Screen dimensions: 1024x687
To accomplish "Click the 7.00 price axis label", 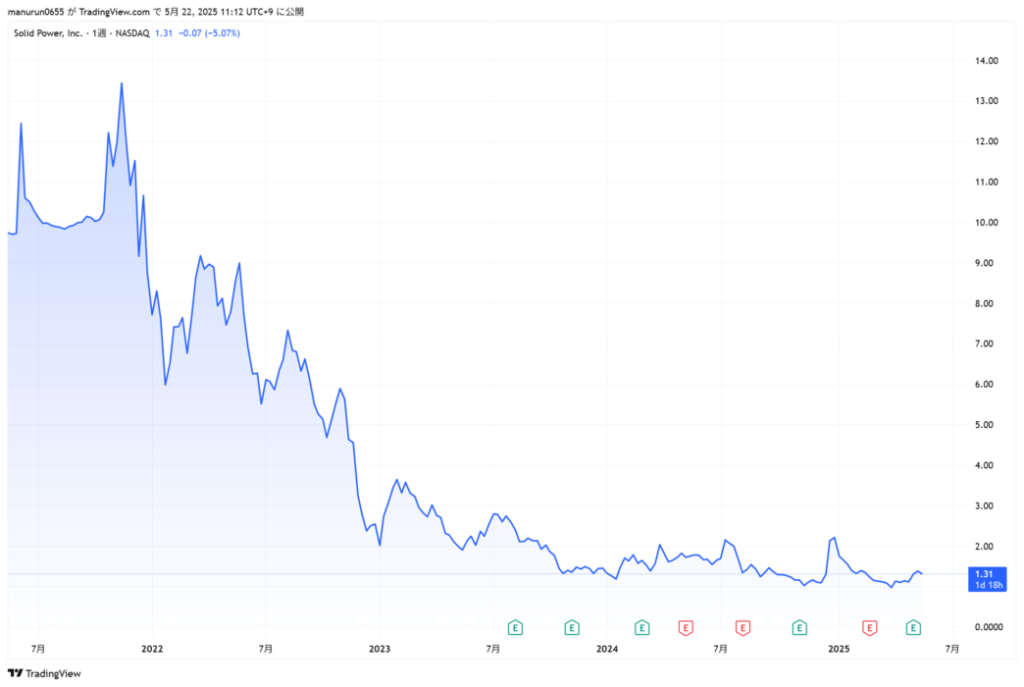I will 984,344.
